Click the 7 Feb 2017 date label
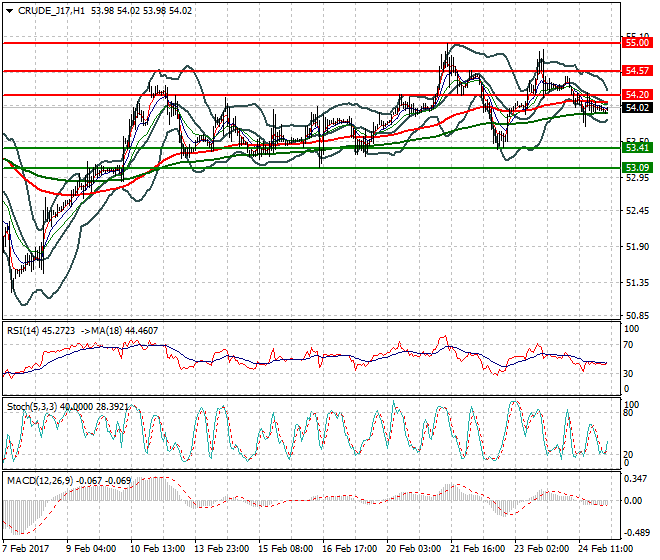This screenshot has height=560, width=660. click(x=26, y=549)
